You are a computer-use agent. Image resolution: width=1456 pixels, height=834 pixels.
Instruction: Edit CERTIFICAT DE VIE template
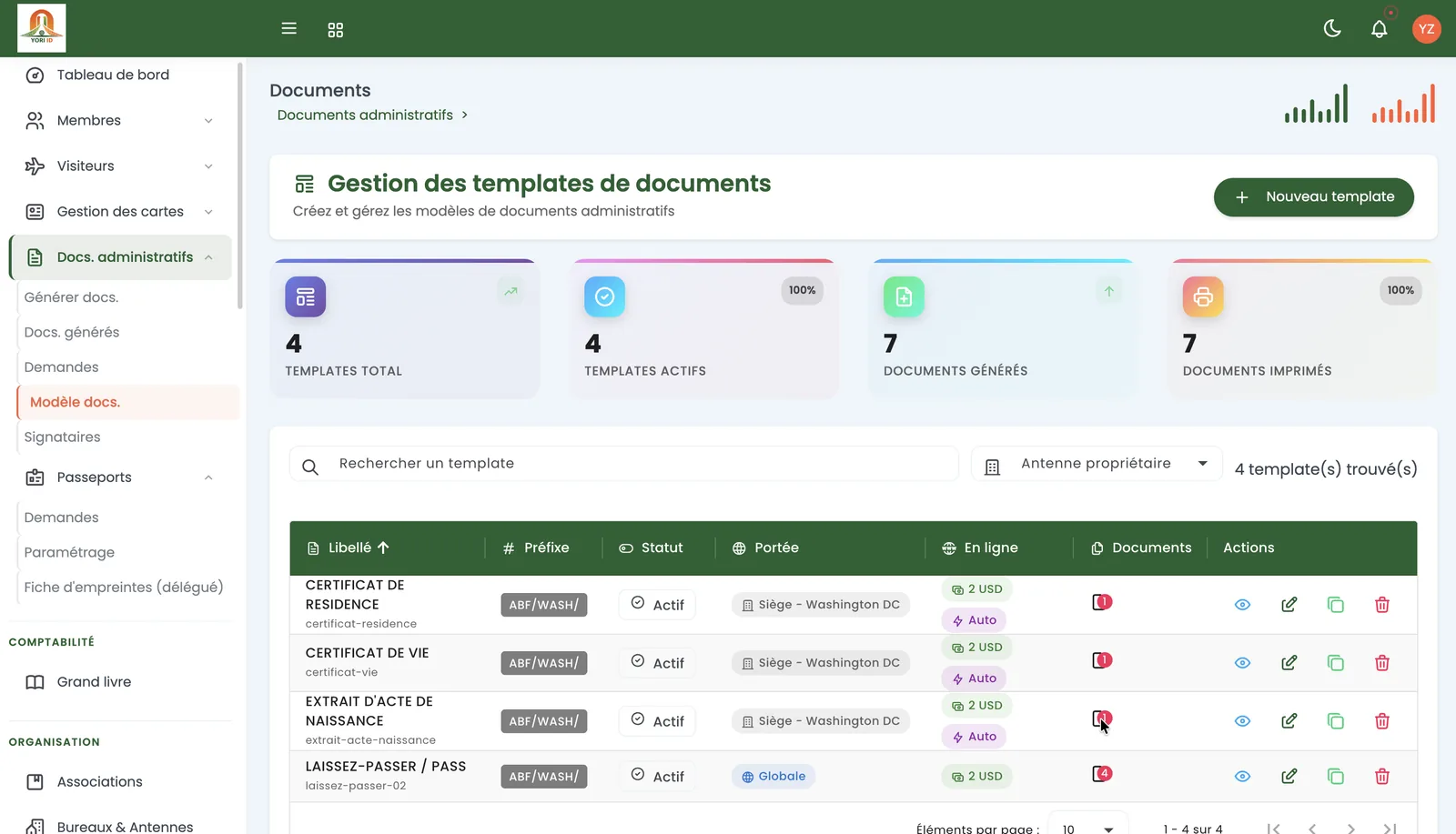1289,663
